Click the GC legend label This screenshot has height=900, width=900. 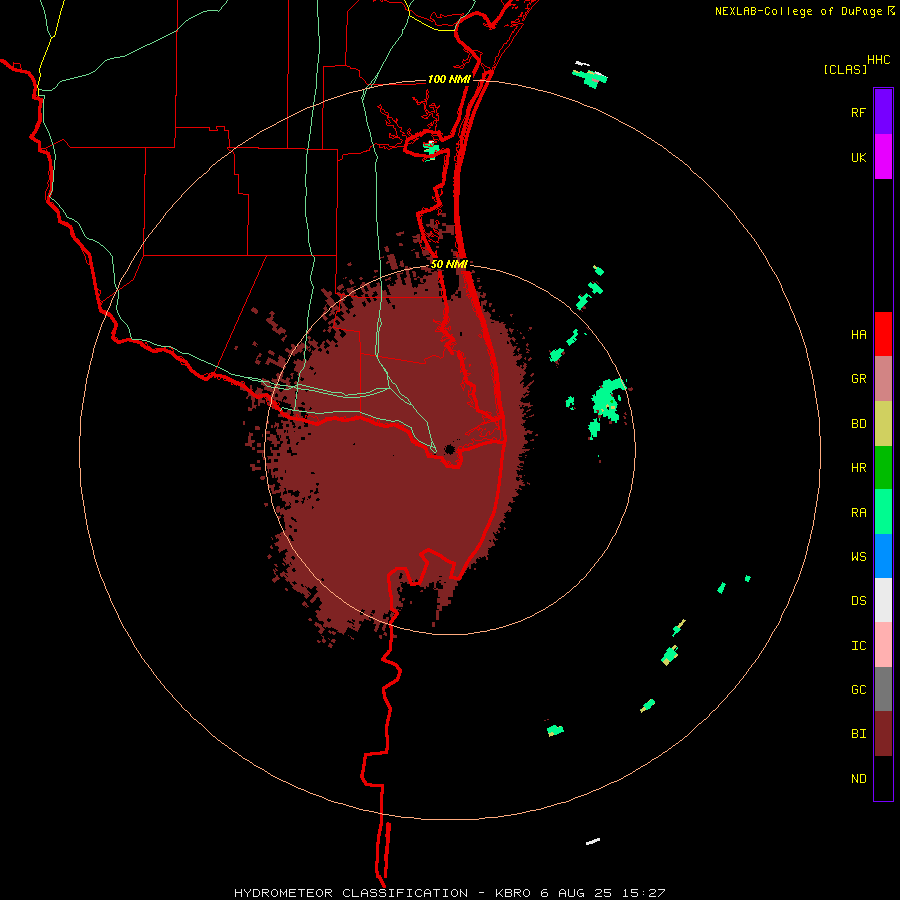(x=858, y=689)
